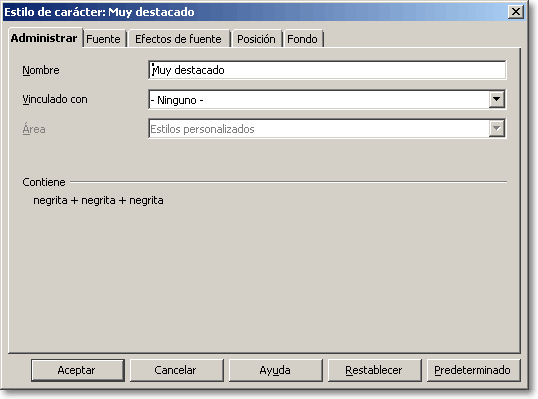Dismiss the dialog with Cancelar

[x=176, y=370]
